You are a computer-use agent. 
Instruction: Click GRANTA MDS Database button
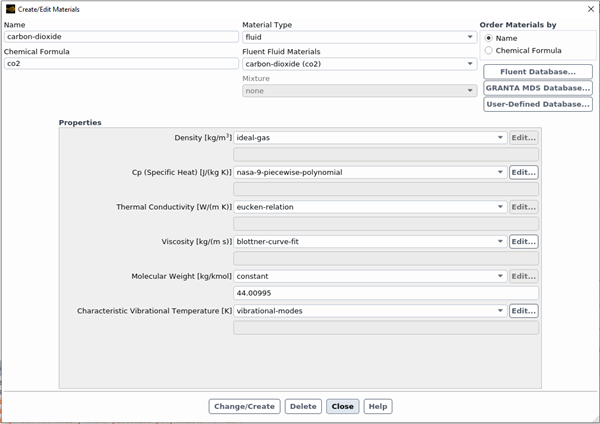pyautogui.click(x=538, y=88)
